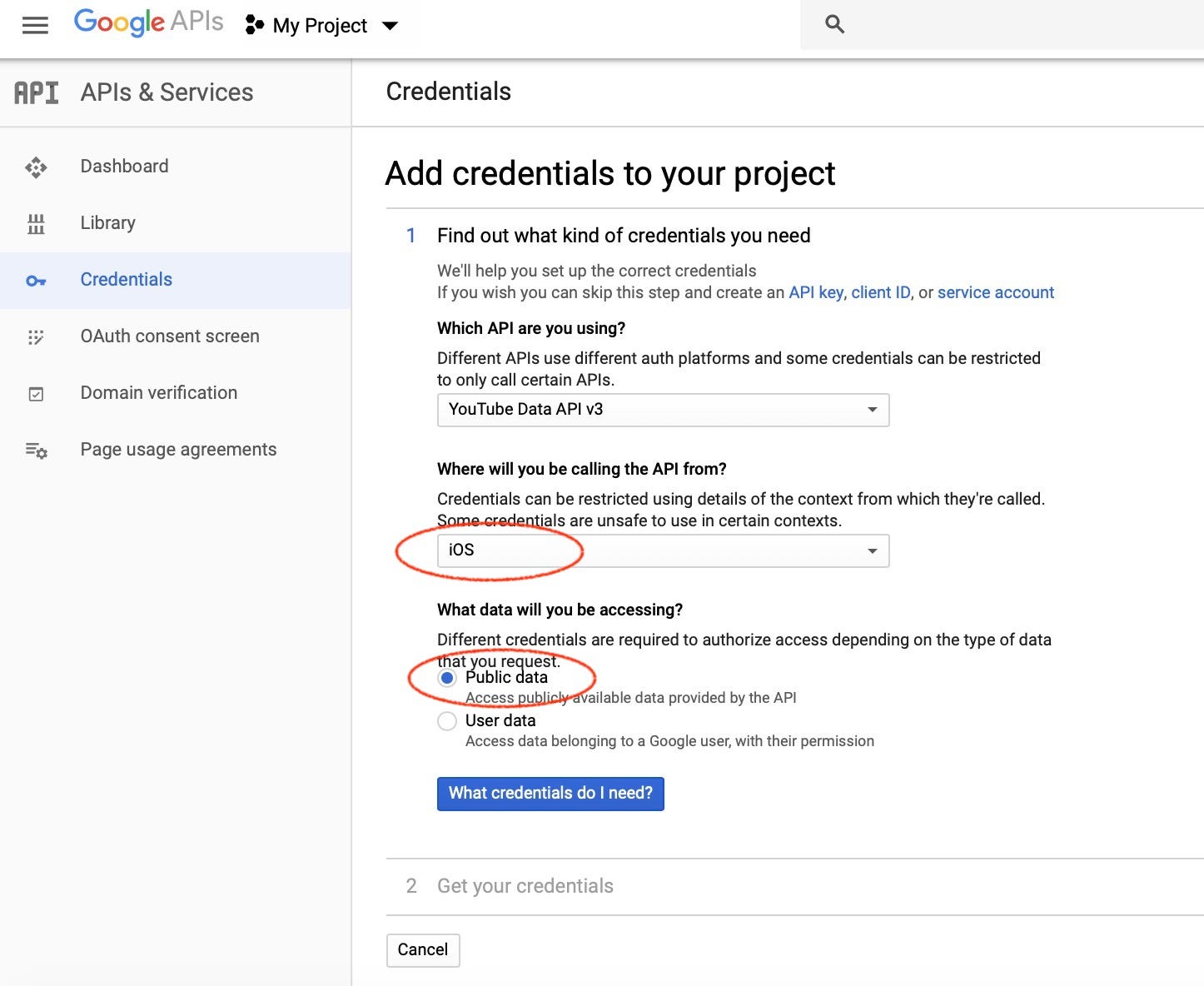Click the Credentials page title
1204x986 pixels.
pyautogui.click(x=449, y=92)
